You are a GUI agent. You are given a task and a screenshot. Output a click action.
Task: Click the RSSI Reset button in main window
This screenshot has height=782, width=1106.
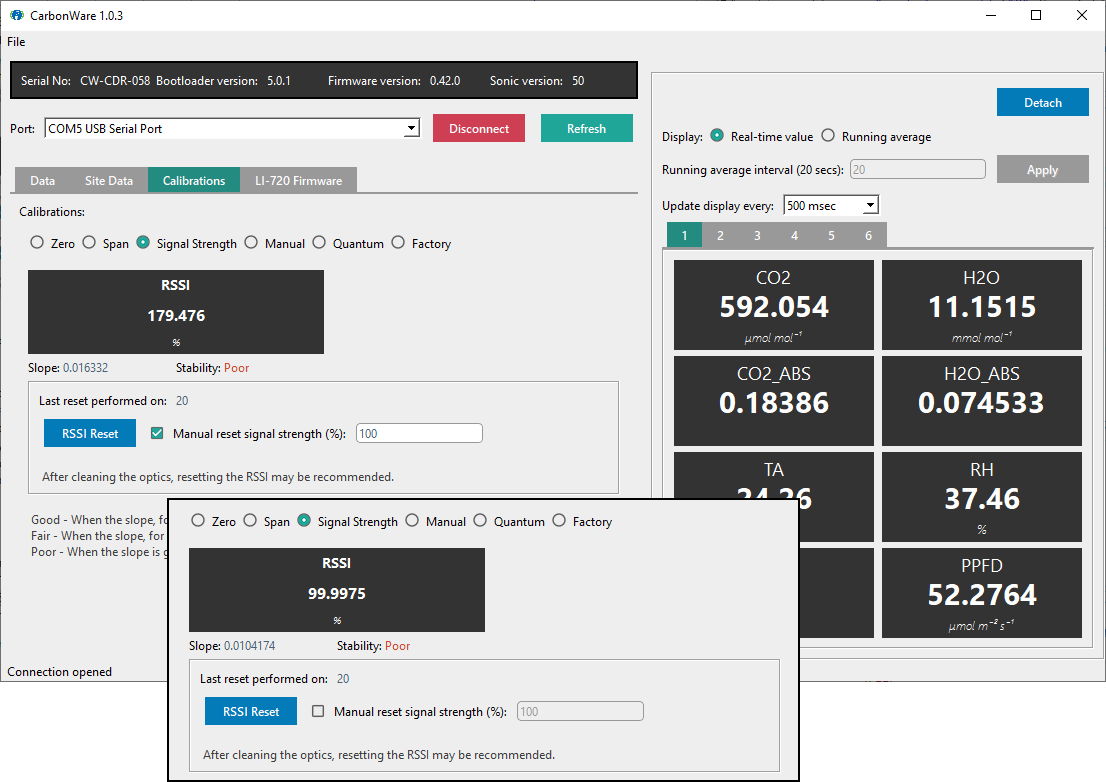pyautogui.click(x=90, y=434)
